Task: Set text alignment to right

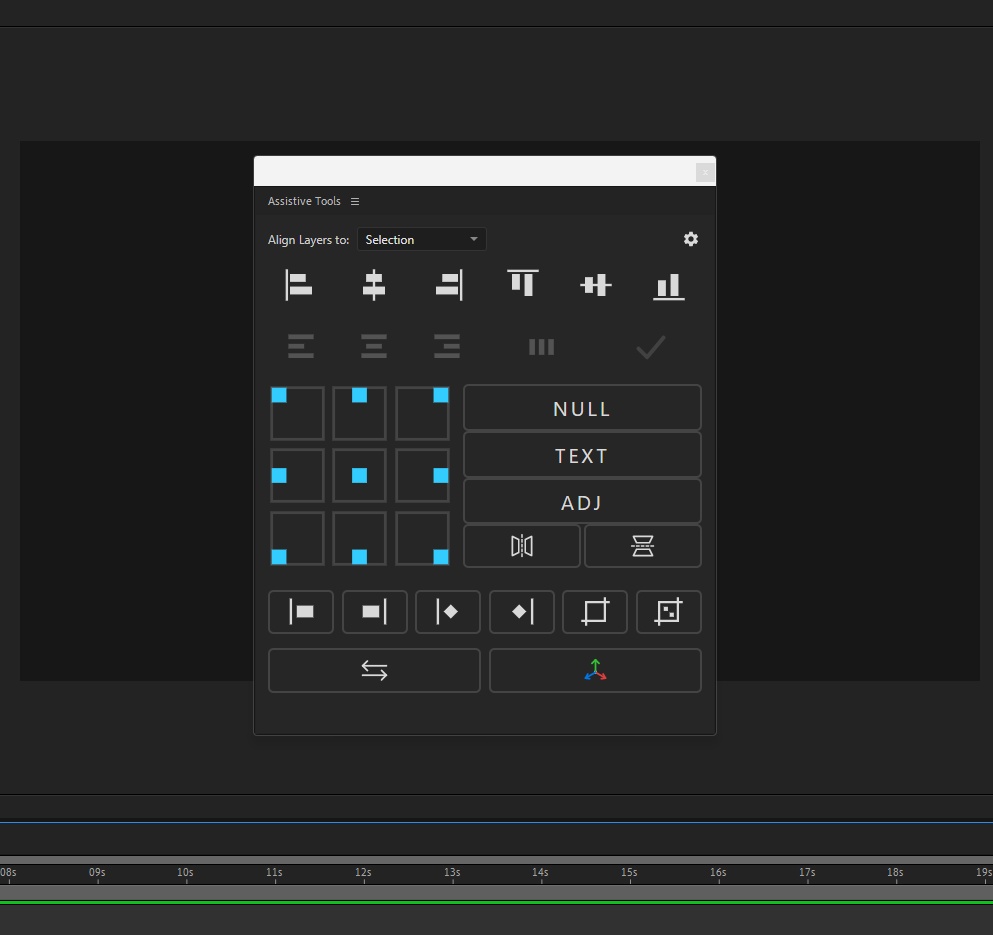Action: tap(447, 347)
